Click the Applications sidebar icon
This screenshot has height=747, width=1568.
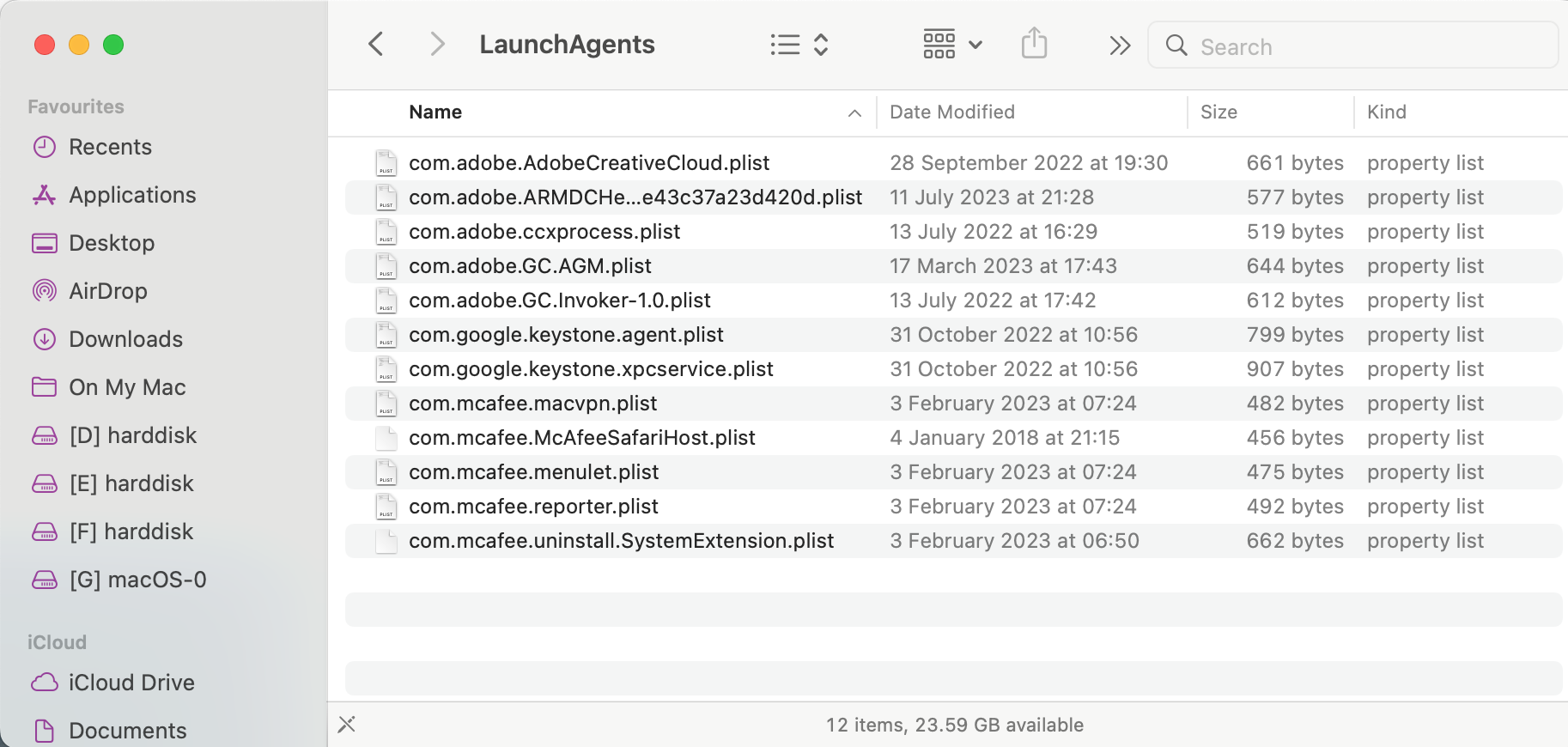coord(45,195)
